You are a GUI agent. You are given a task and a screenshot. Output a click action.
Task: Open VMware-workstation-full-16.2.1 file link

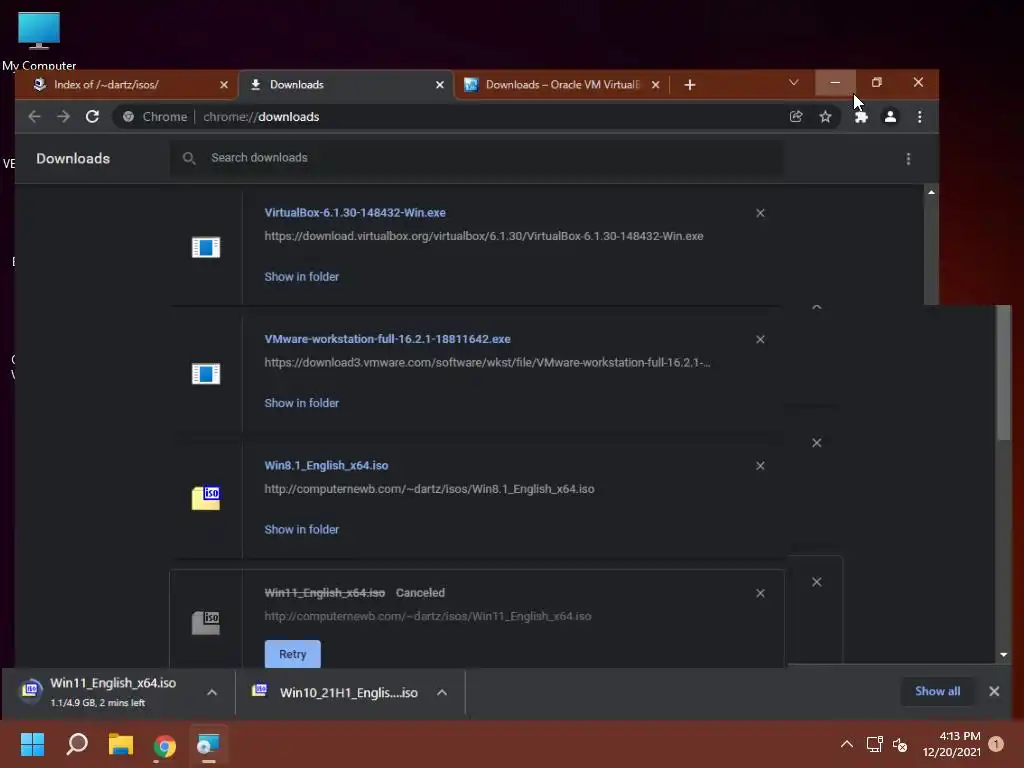click(387, 339)
